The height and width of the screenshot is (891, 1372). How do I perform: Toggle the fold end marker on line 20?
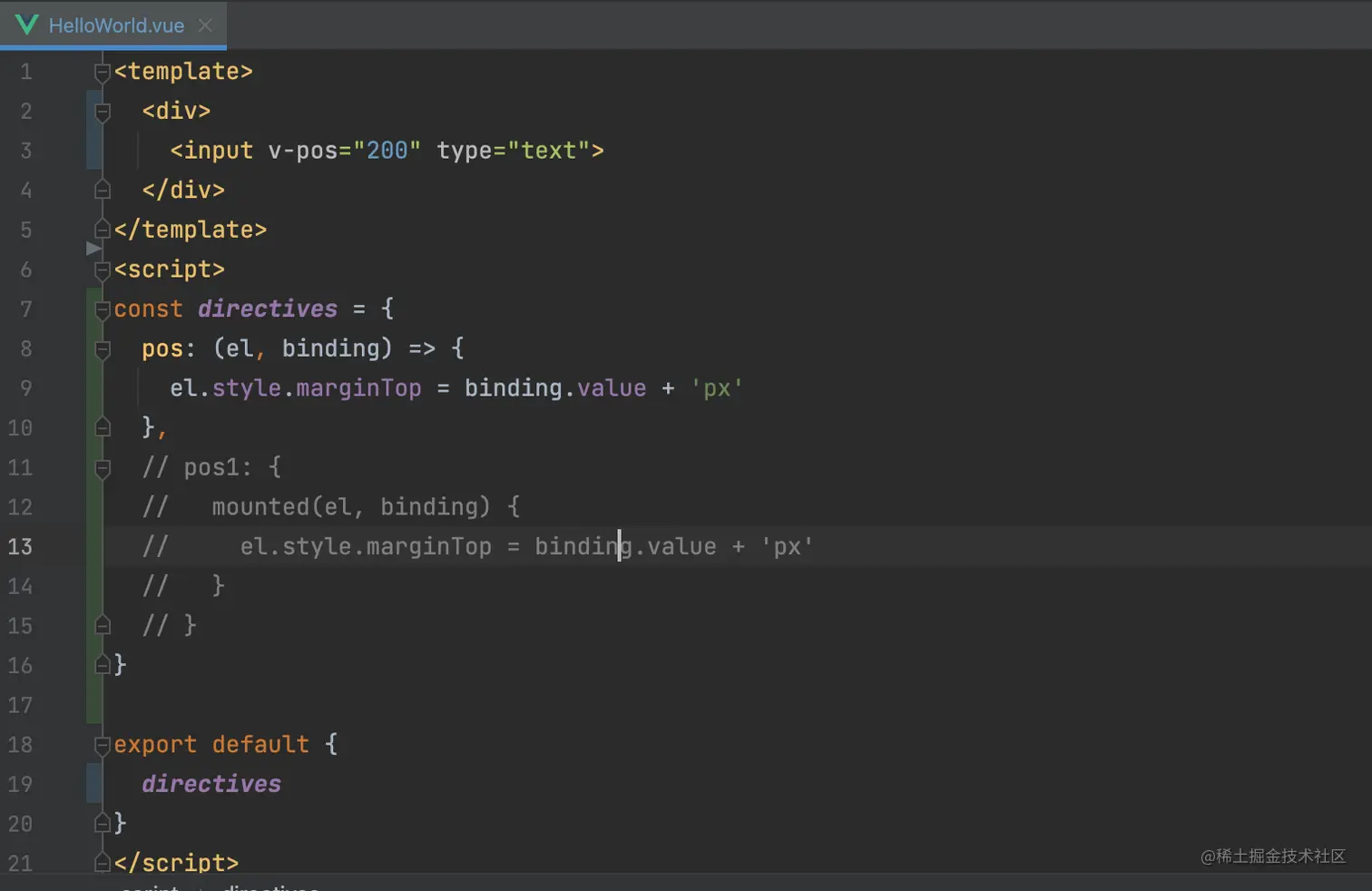pos(103,824)
